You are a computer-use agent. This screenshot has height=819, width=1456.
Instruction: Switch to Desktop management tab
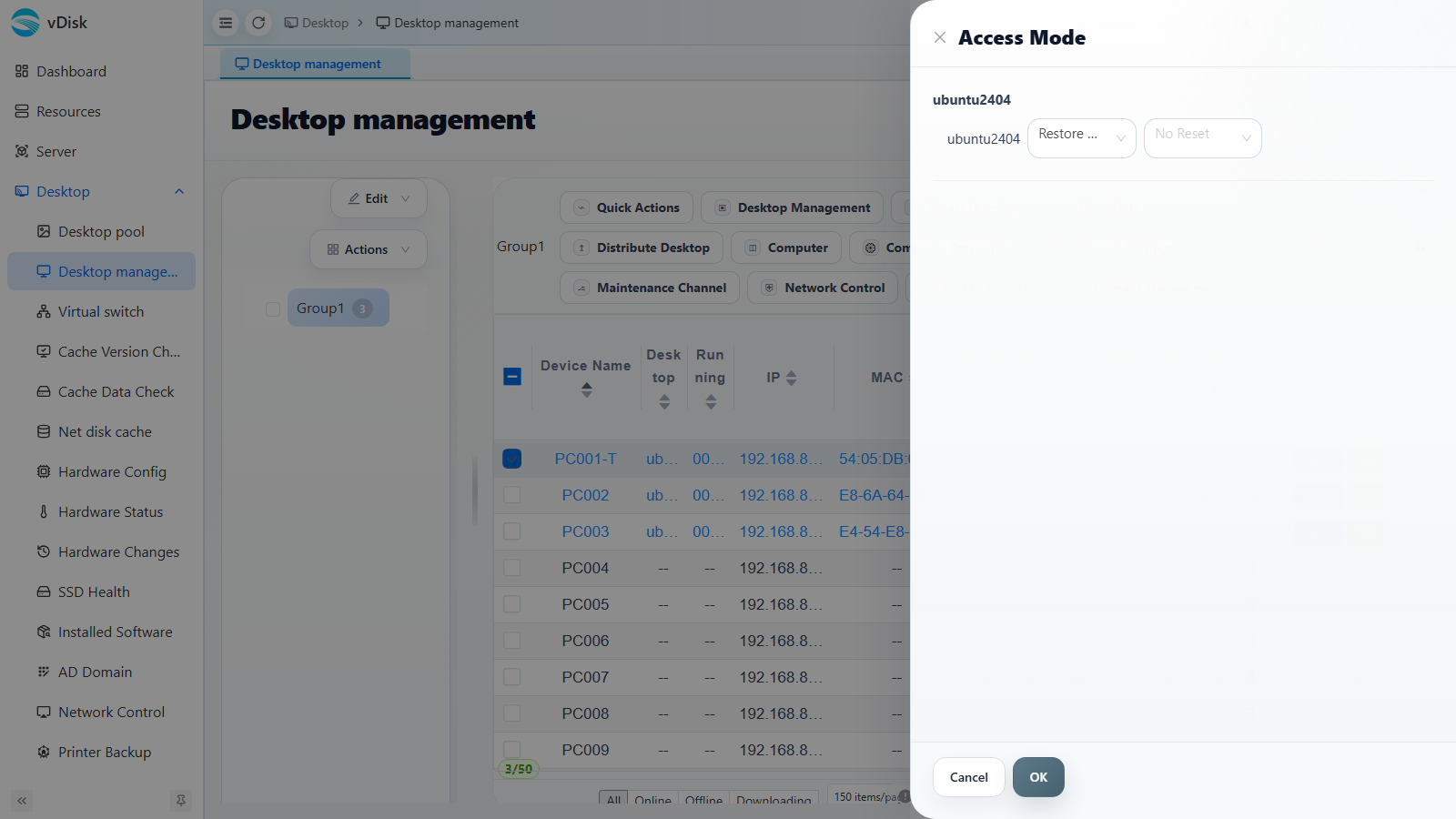click(316, 64)
